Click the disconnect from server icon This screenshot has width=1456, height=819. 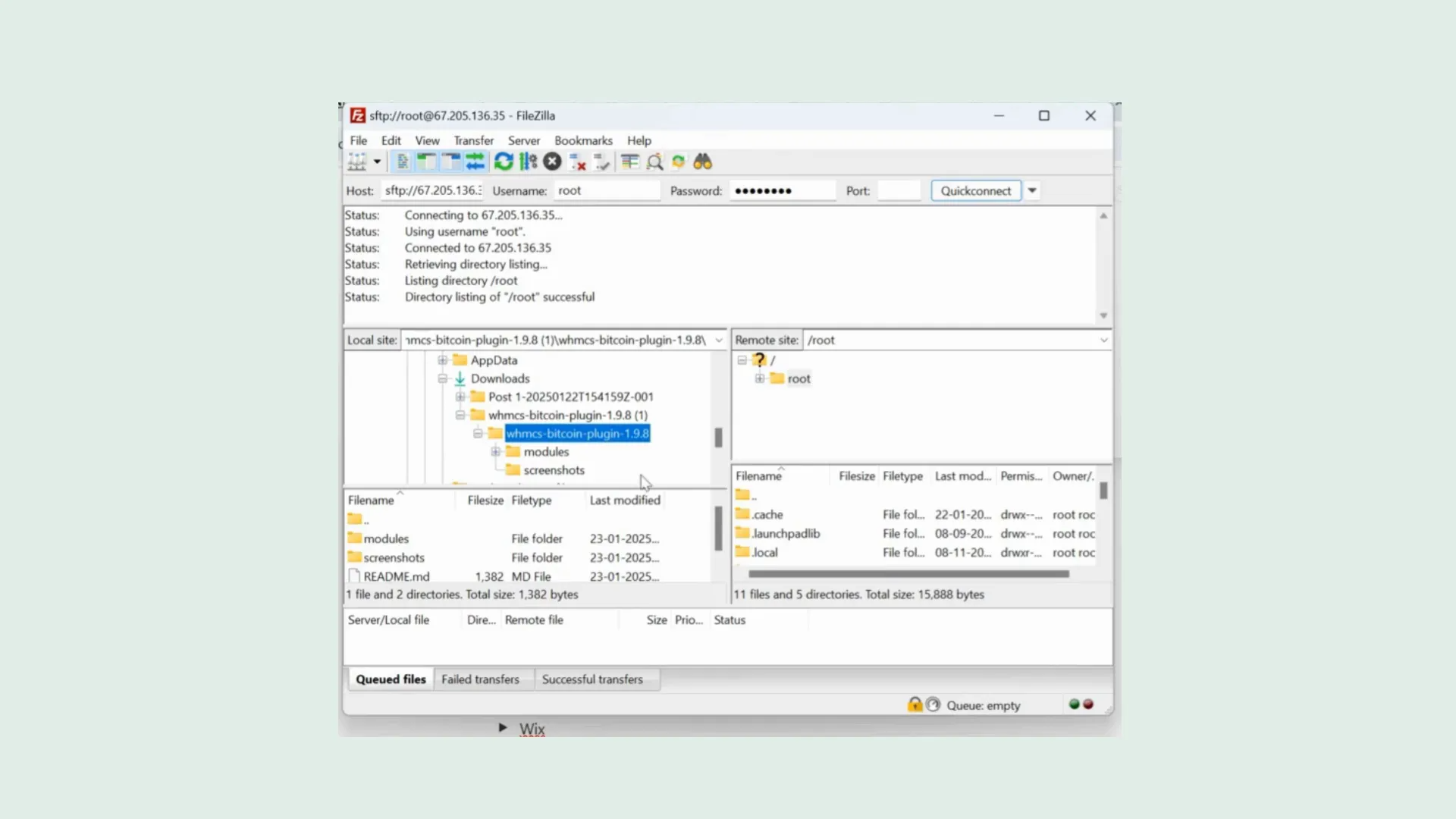(578, 162)
